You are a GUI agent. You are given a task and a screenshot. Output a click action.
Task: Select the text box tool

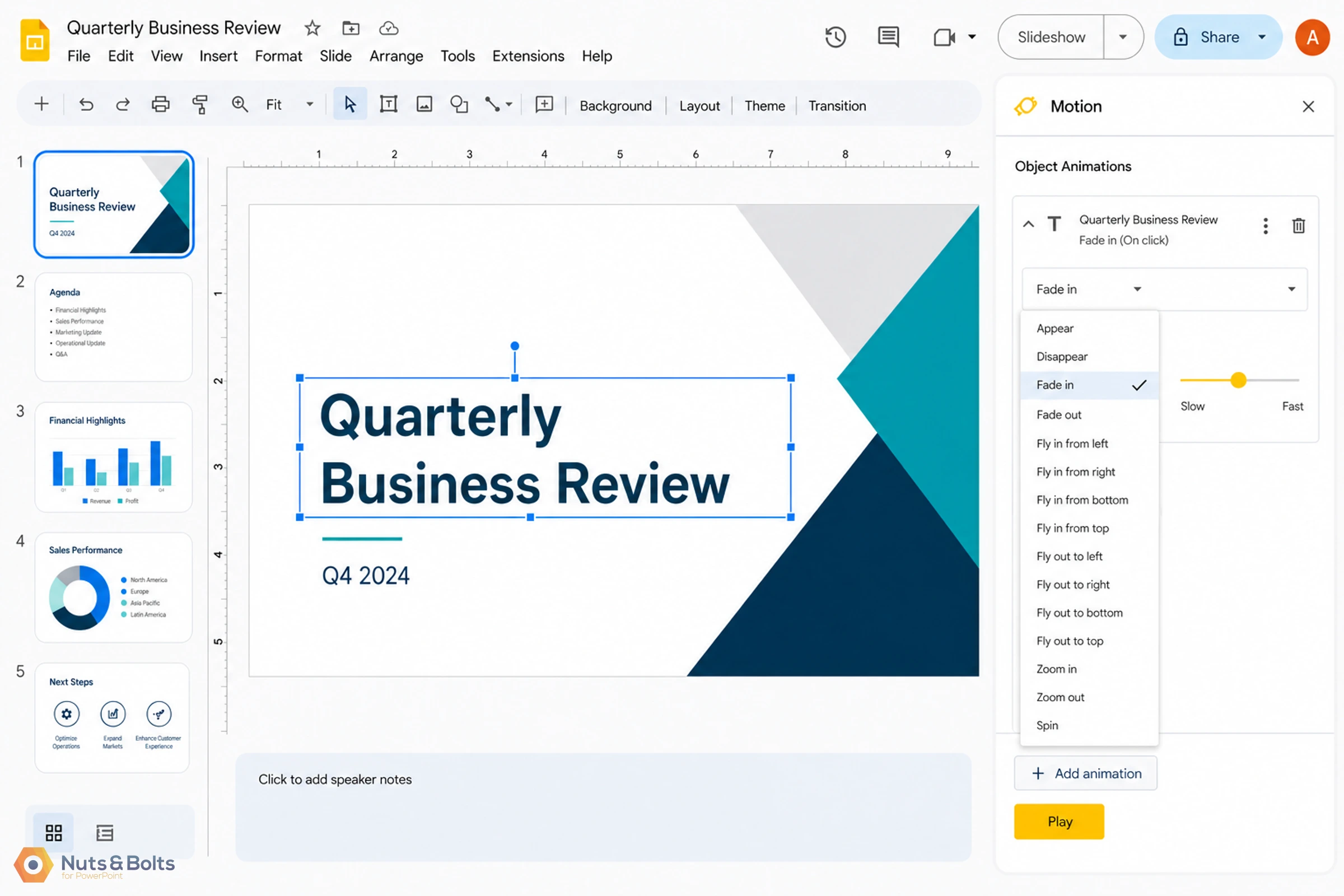pyautogui.click(x=389, y=105)
